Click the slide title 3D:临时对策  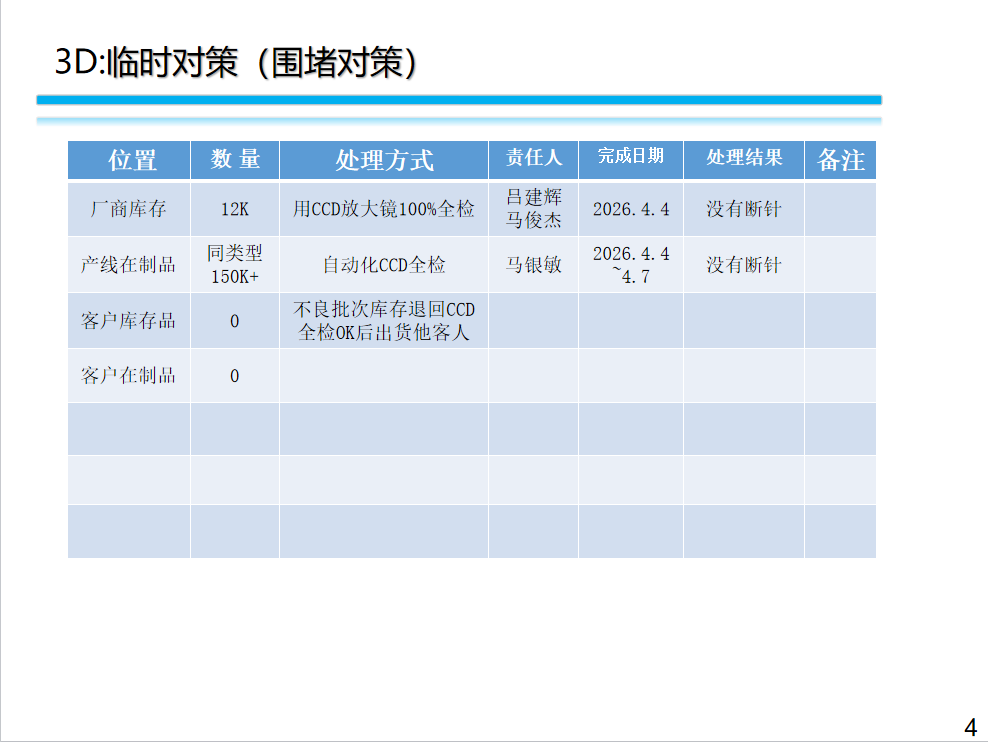click(236, 61)
